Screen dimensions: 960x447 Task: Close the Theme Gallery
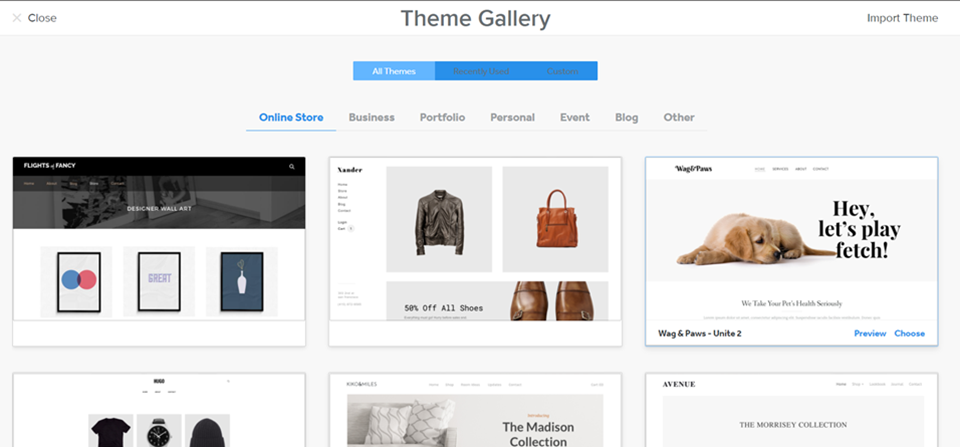pos(34,18)
